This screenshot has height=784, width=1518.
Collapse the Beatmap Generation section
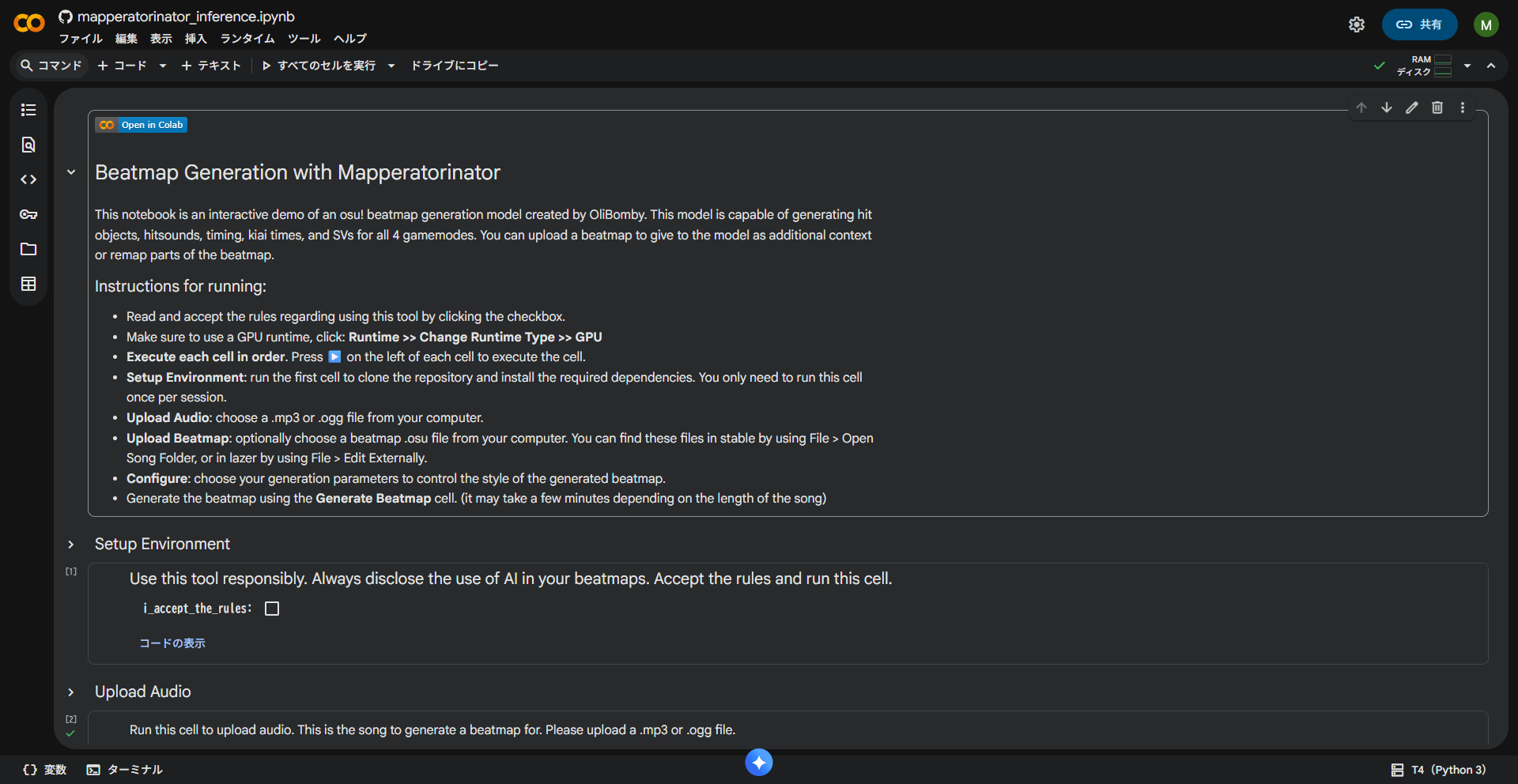point(71,172)
